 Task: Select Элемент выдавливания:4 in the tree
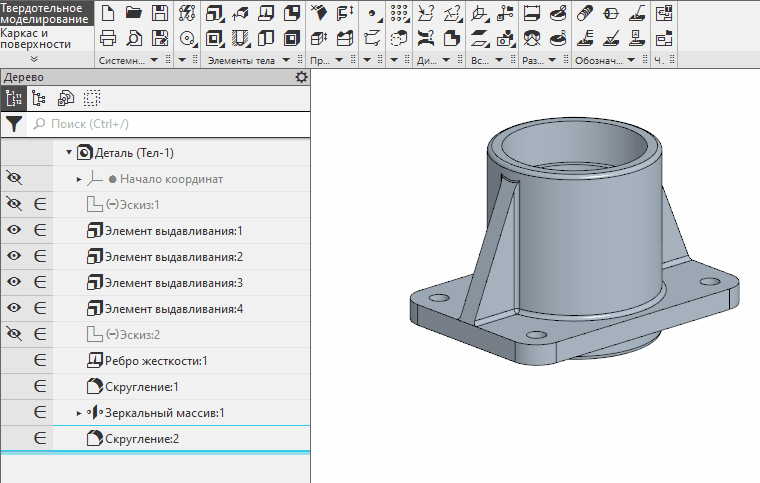(x=174, y=309)
